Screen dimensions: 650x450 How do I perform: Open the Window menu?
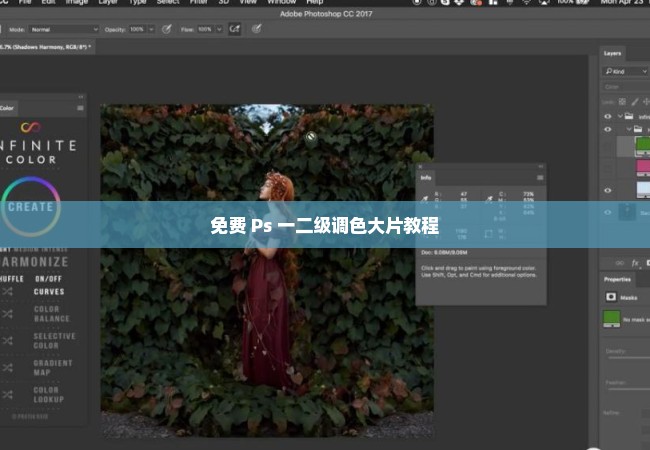pyautogui.click(x=281, y=2)
